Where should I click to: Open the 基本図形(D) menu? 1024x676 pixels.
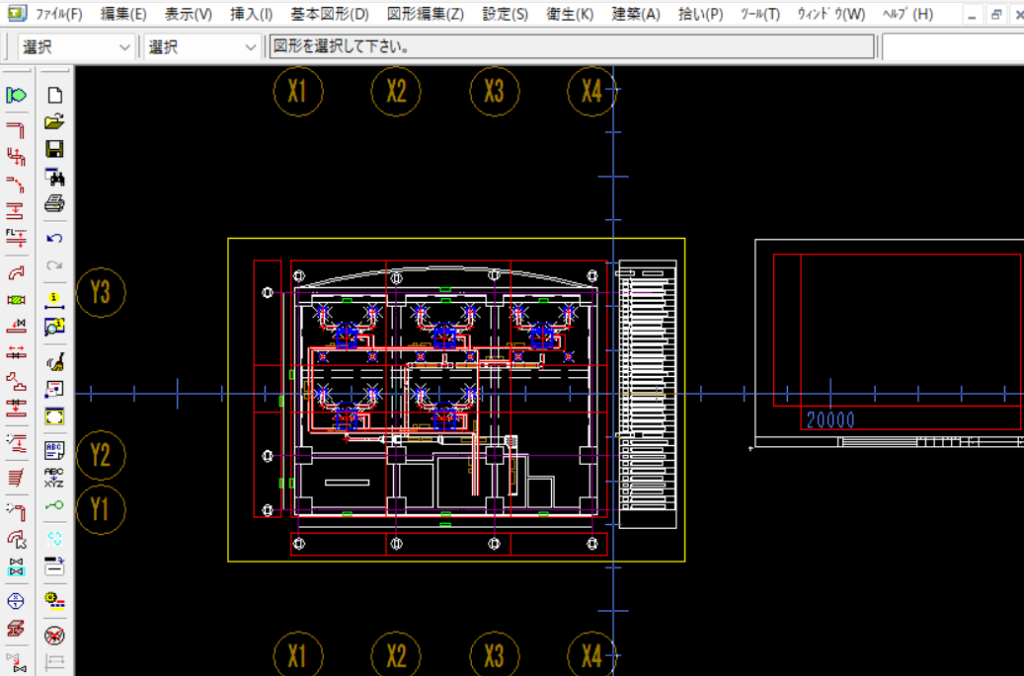tap(329, 14)
